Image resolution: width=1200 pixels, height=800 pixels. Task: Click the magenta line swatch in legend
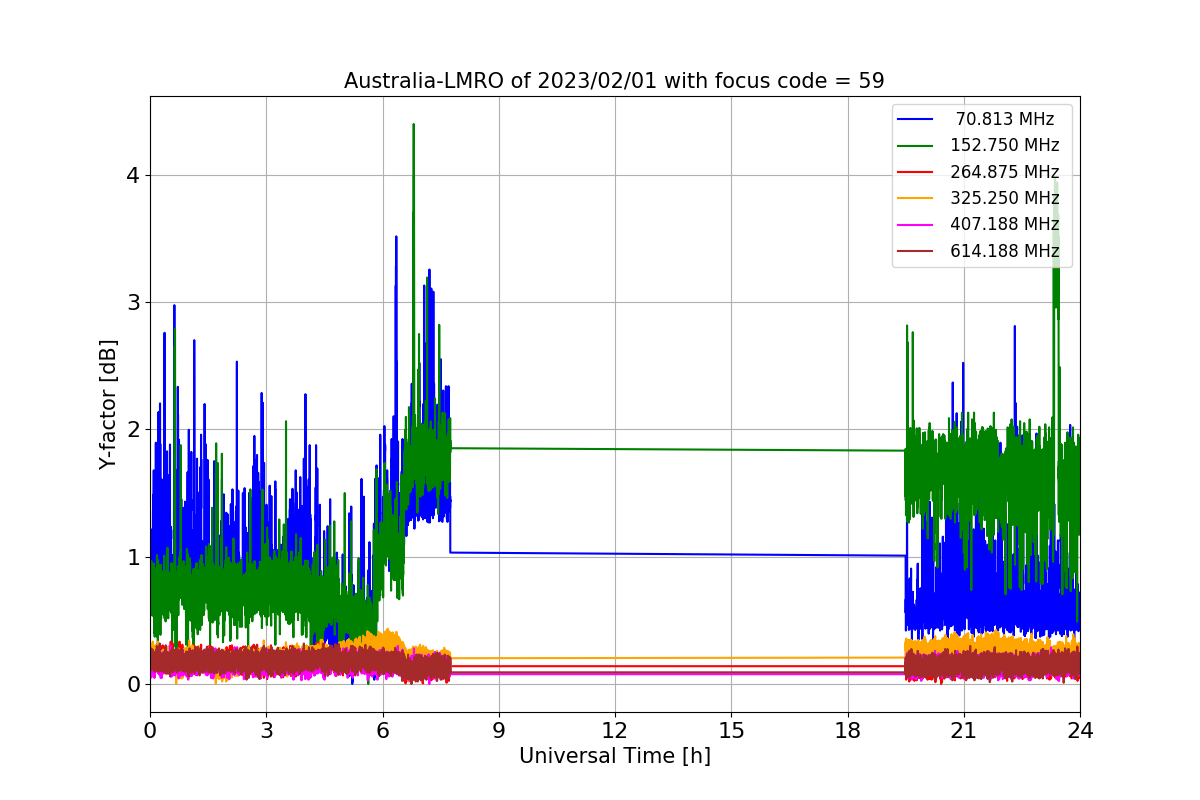coord(916,225)
